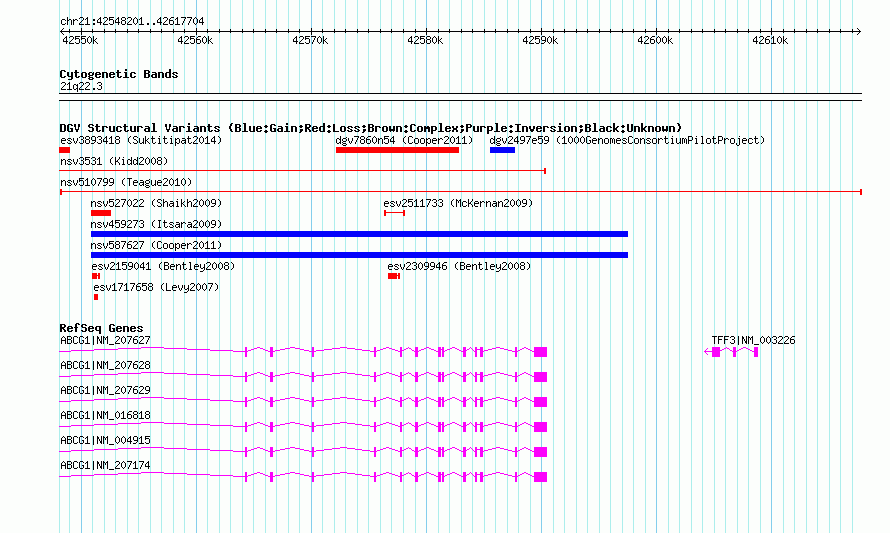Click transcript label ABCG1|NM_016818

tap(105, 416)
